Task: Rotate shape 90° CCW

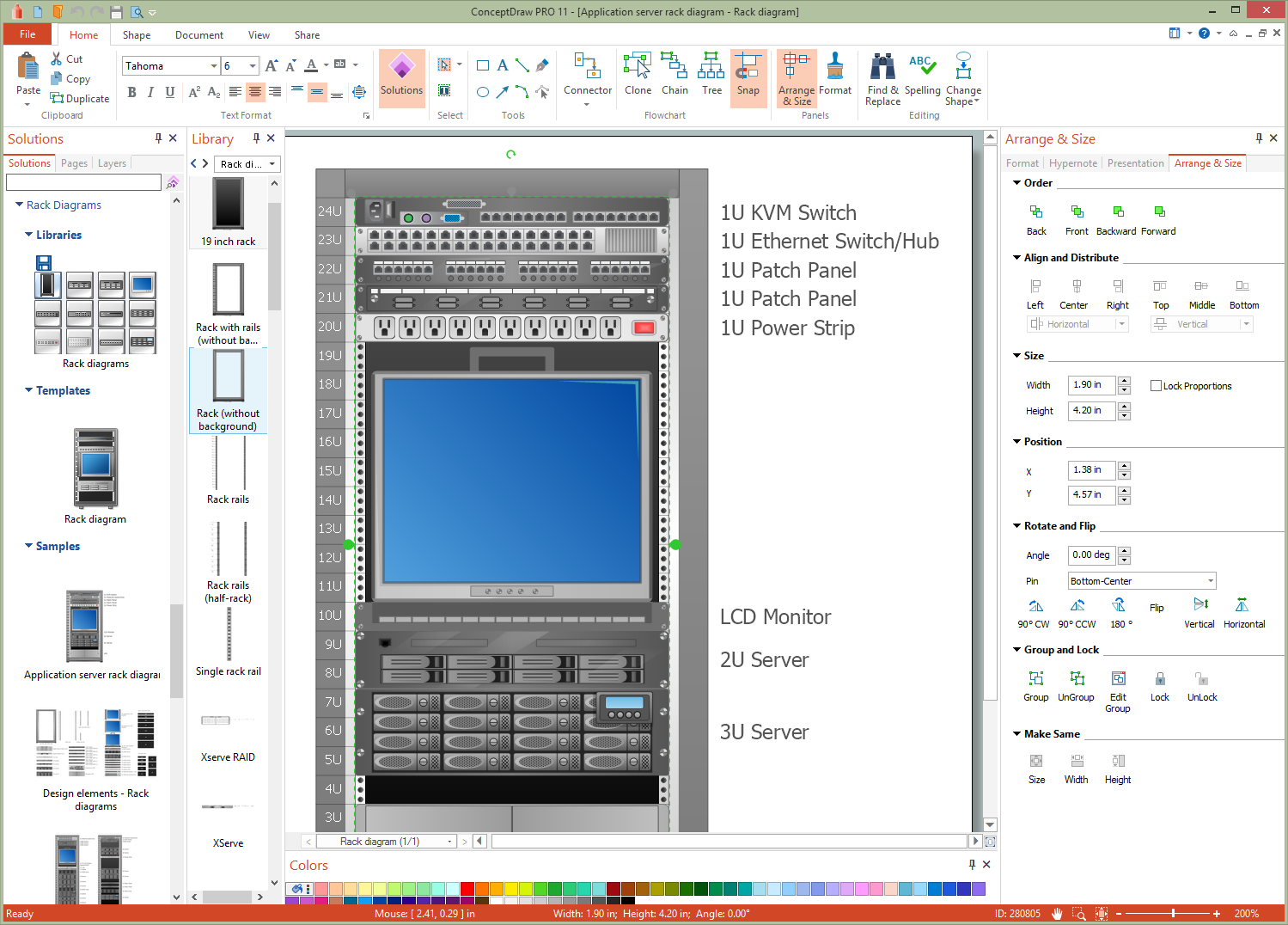Action: 1077,614
